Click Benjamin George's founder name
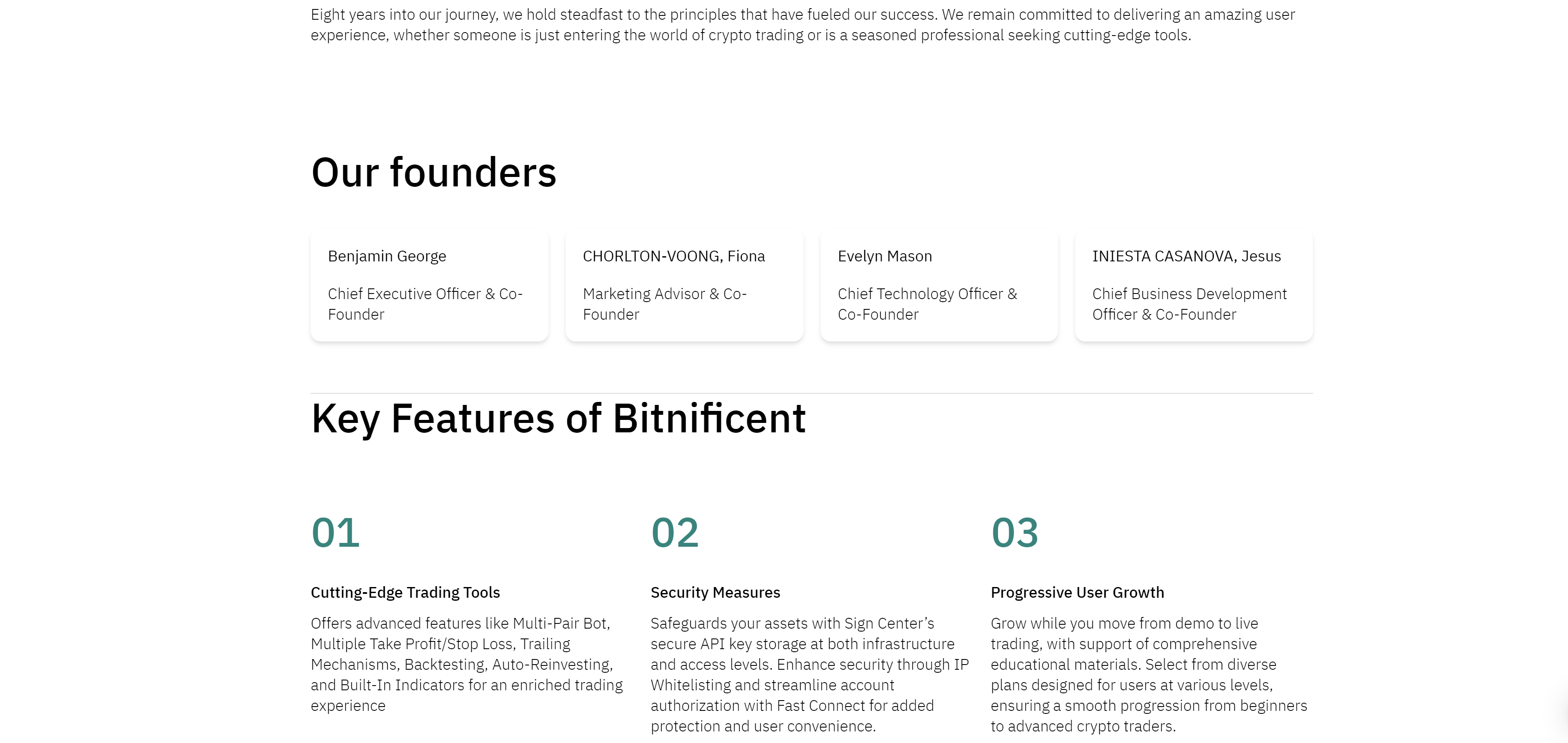The width and height of the screenshot is (1568, 743). point(387,256)
